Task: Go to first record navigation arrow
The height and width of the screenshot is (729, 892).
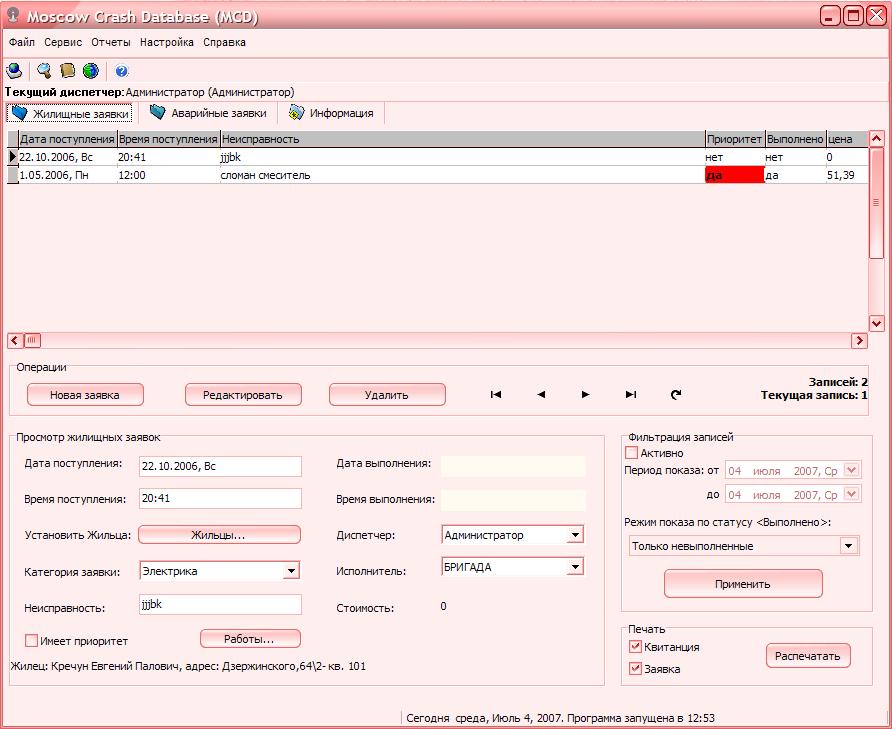Action: [496, 394]
